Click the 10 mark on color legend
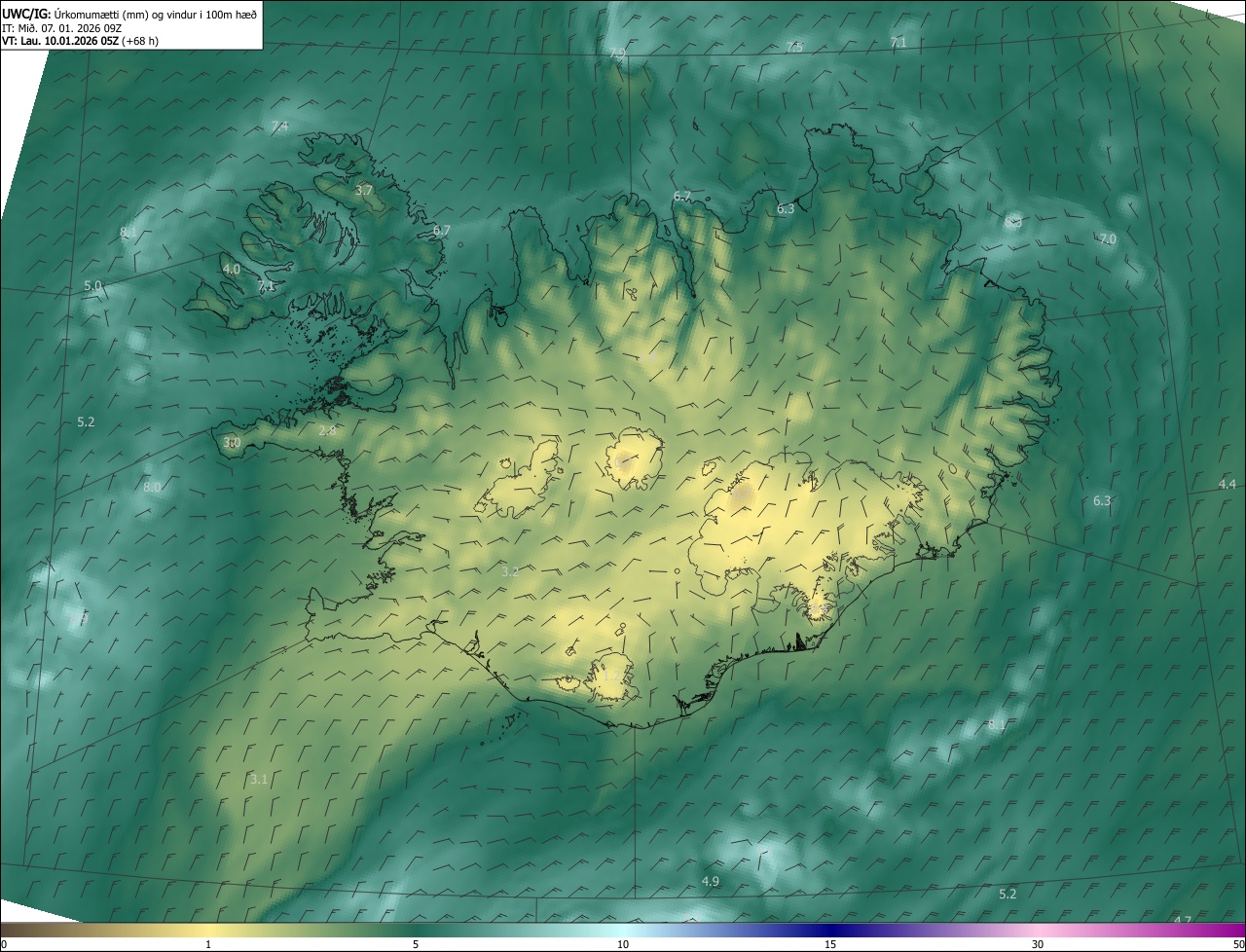Screen dimensions: 1246x952 623,943
